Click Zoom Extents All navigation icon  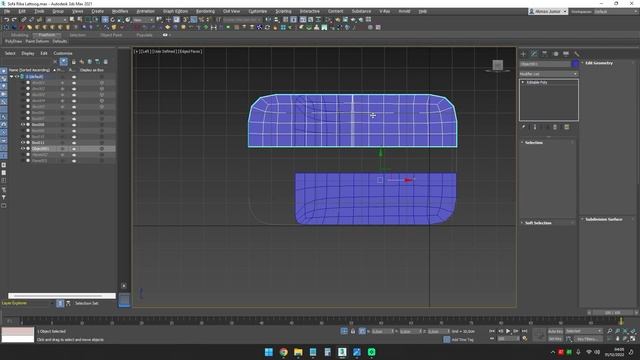[x=633, y=331]
